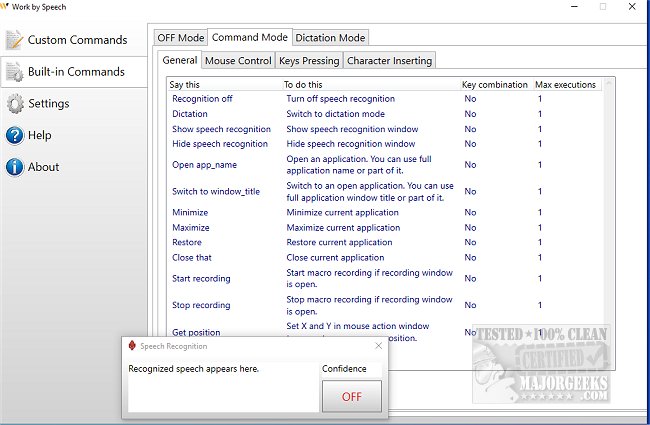The width and height of the screenshot is (650, 425).
Task: Click the Speech Recognition popup microphone icon
Action: 133,346
